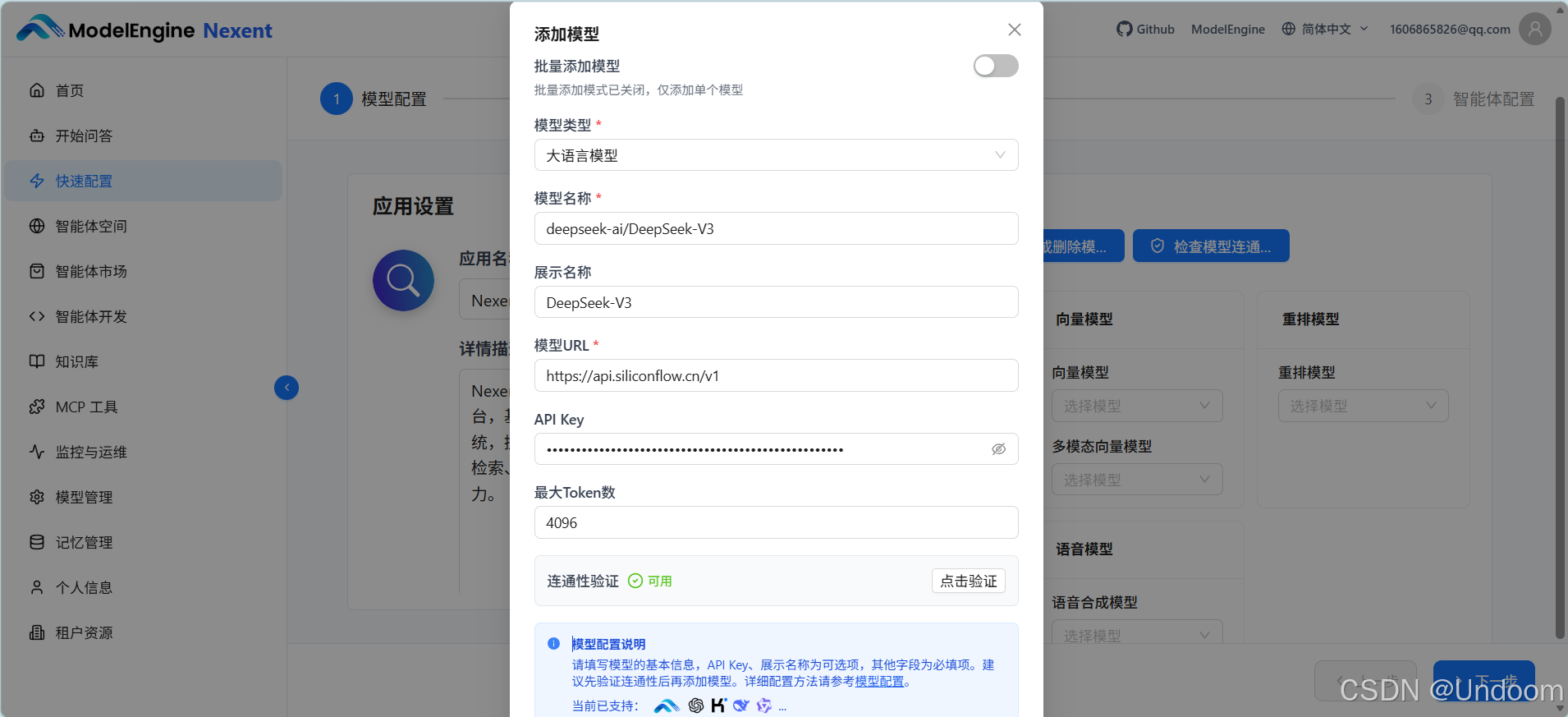Open 开始问答 in the sidebar
Image resolution: width=1568 pixels, height=717 pixels.
[143, 136]
